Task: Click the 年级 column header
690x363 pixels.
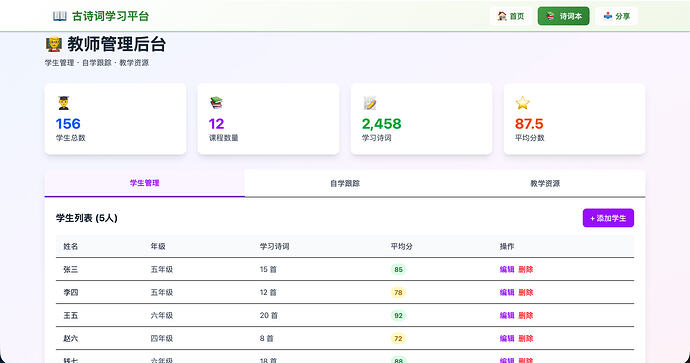Action: click(x=158, y=246)
